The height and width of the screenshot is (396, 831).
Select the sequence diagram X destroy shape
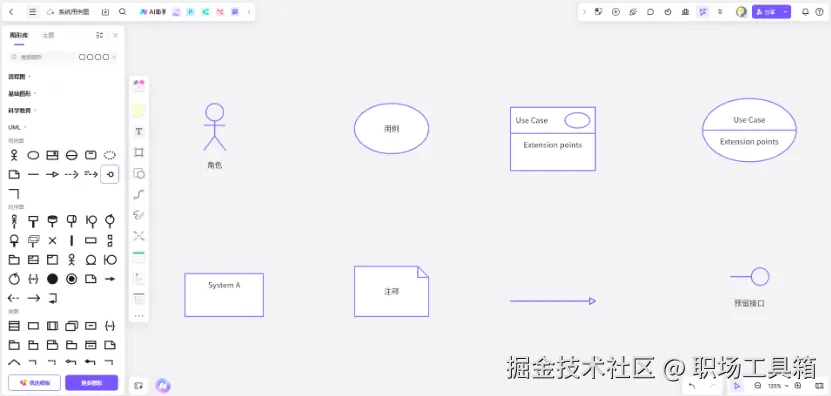(52, 241)
